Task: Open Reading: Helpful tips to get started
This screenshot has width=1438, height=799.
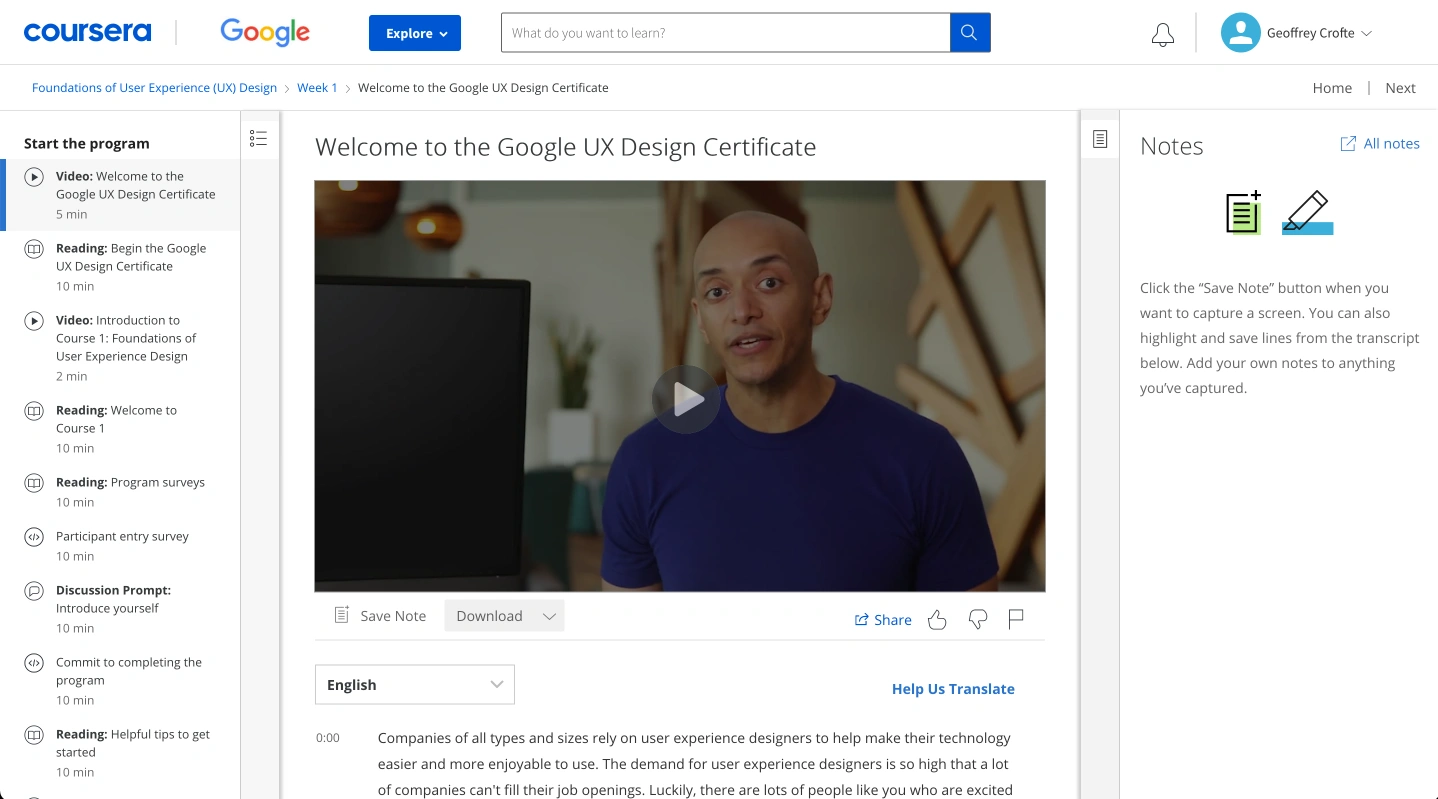Action: pos(120,753)
